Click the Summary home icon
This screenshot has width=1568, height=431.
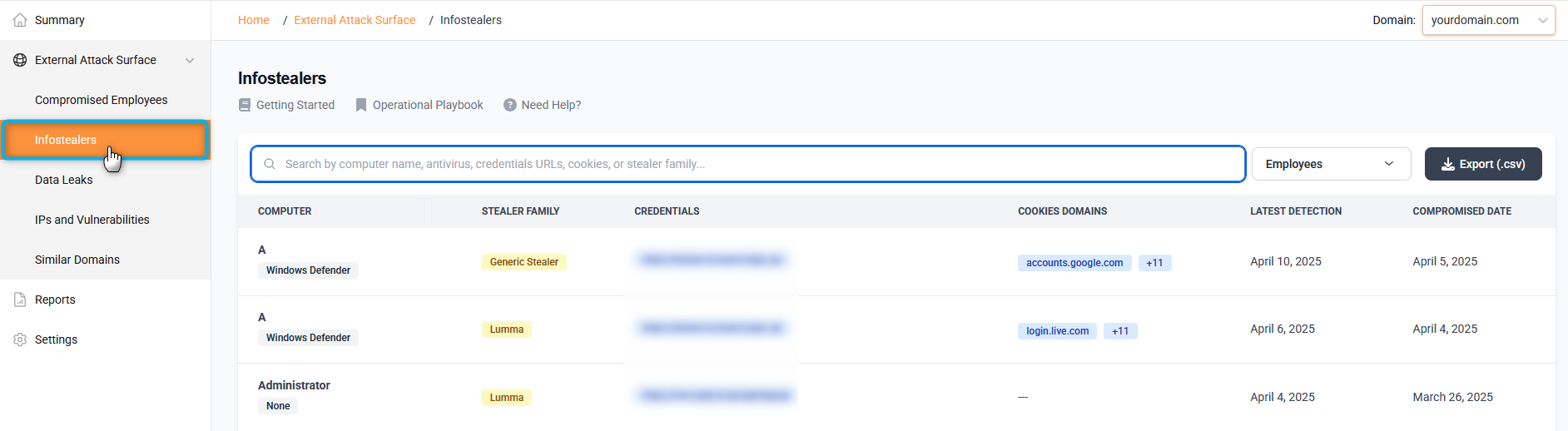[20, 20]
